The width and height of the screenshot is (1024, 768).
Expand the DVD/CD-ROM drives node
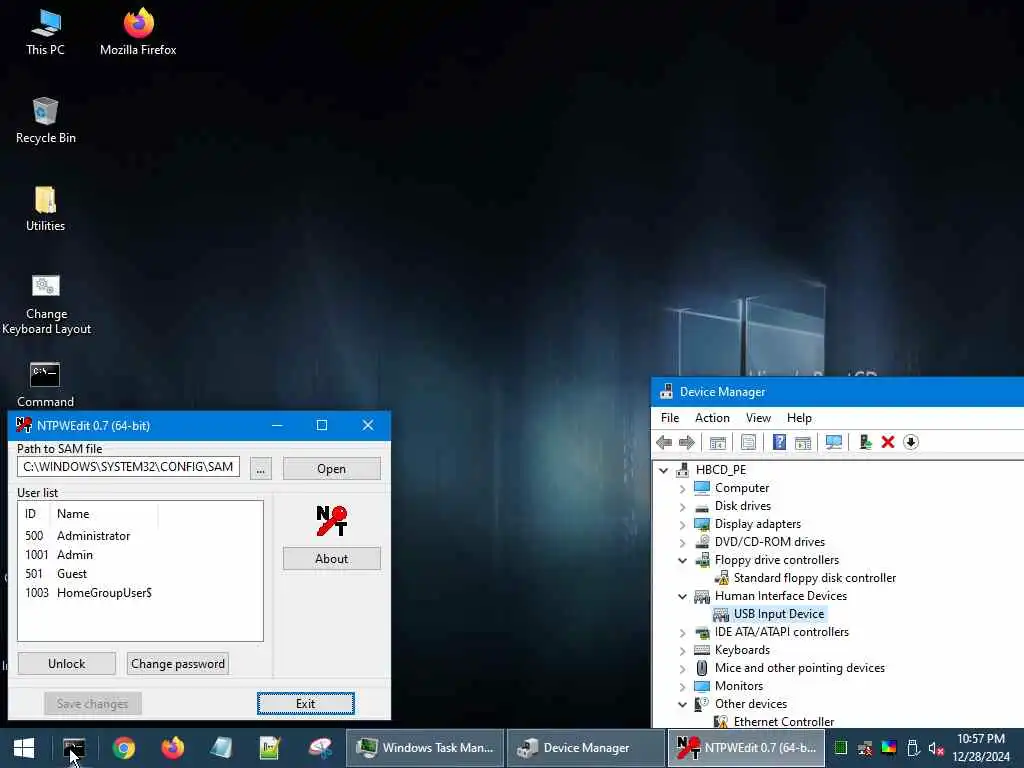pos(682,543)
